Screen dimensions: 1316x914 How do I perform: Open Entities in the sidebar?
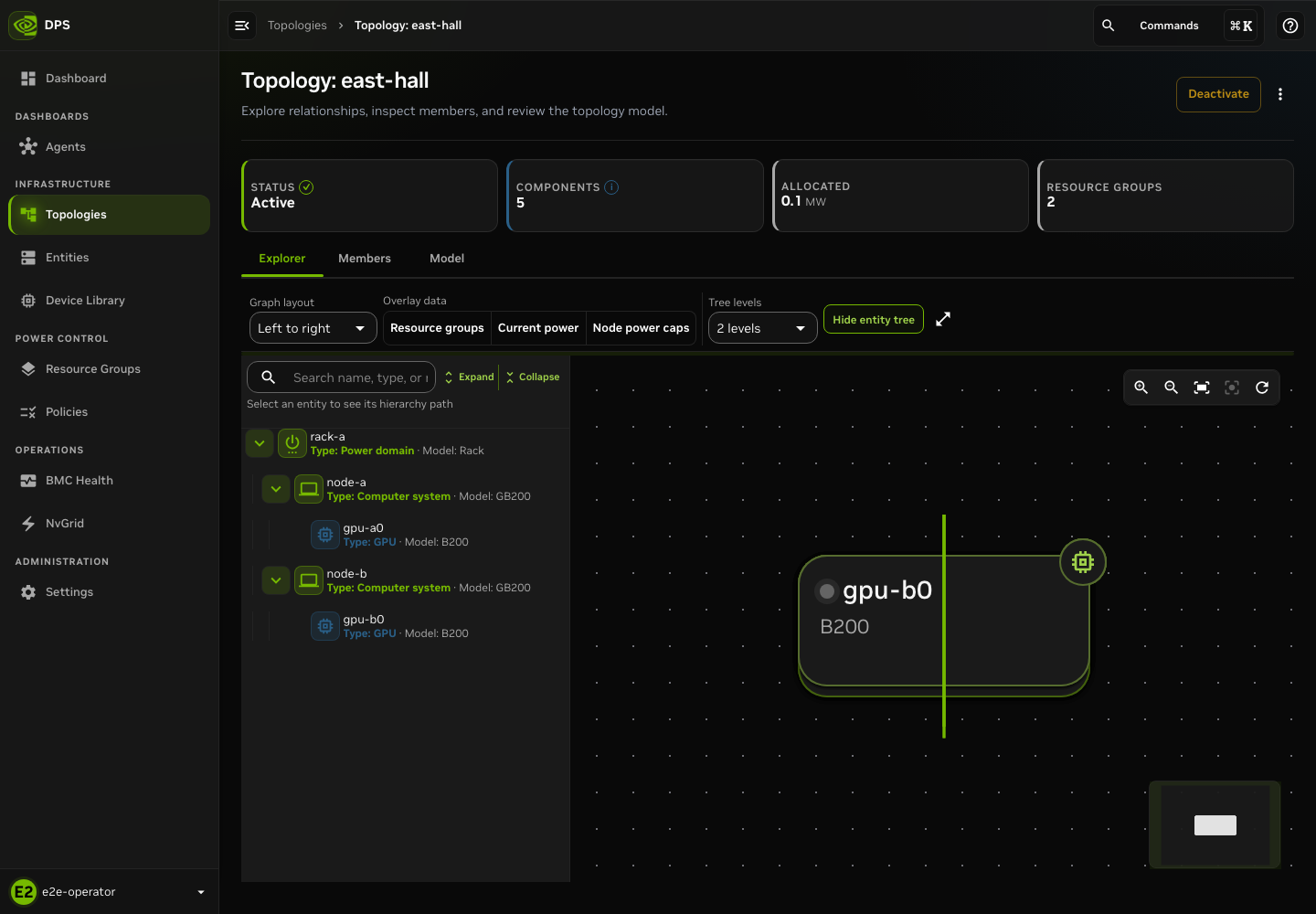point(110,258)
